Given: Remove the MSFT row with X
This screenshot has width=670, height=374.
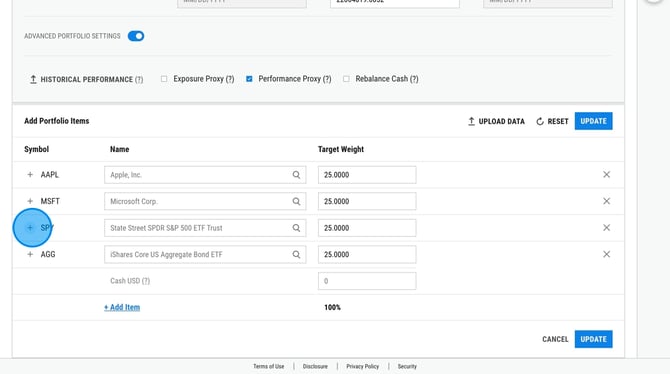Looking at the screenshot, I should (x=606, y=201).
